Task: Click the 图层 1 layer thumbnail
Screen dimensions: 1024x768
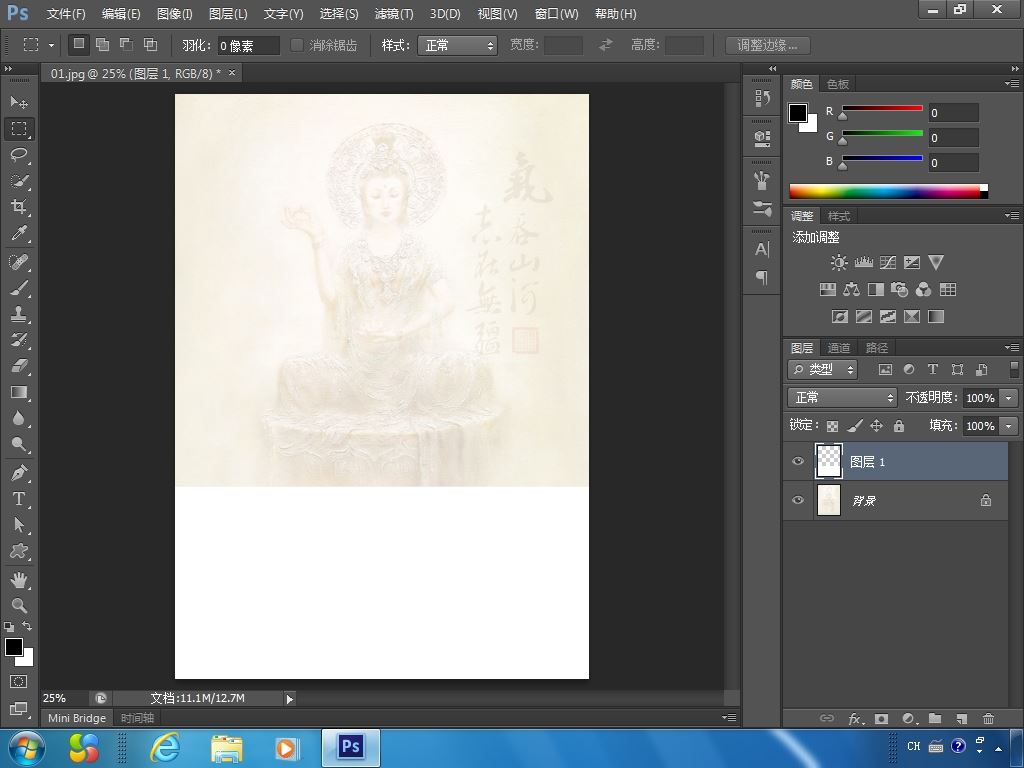Action: (x=829, y=461)
